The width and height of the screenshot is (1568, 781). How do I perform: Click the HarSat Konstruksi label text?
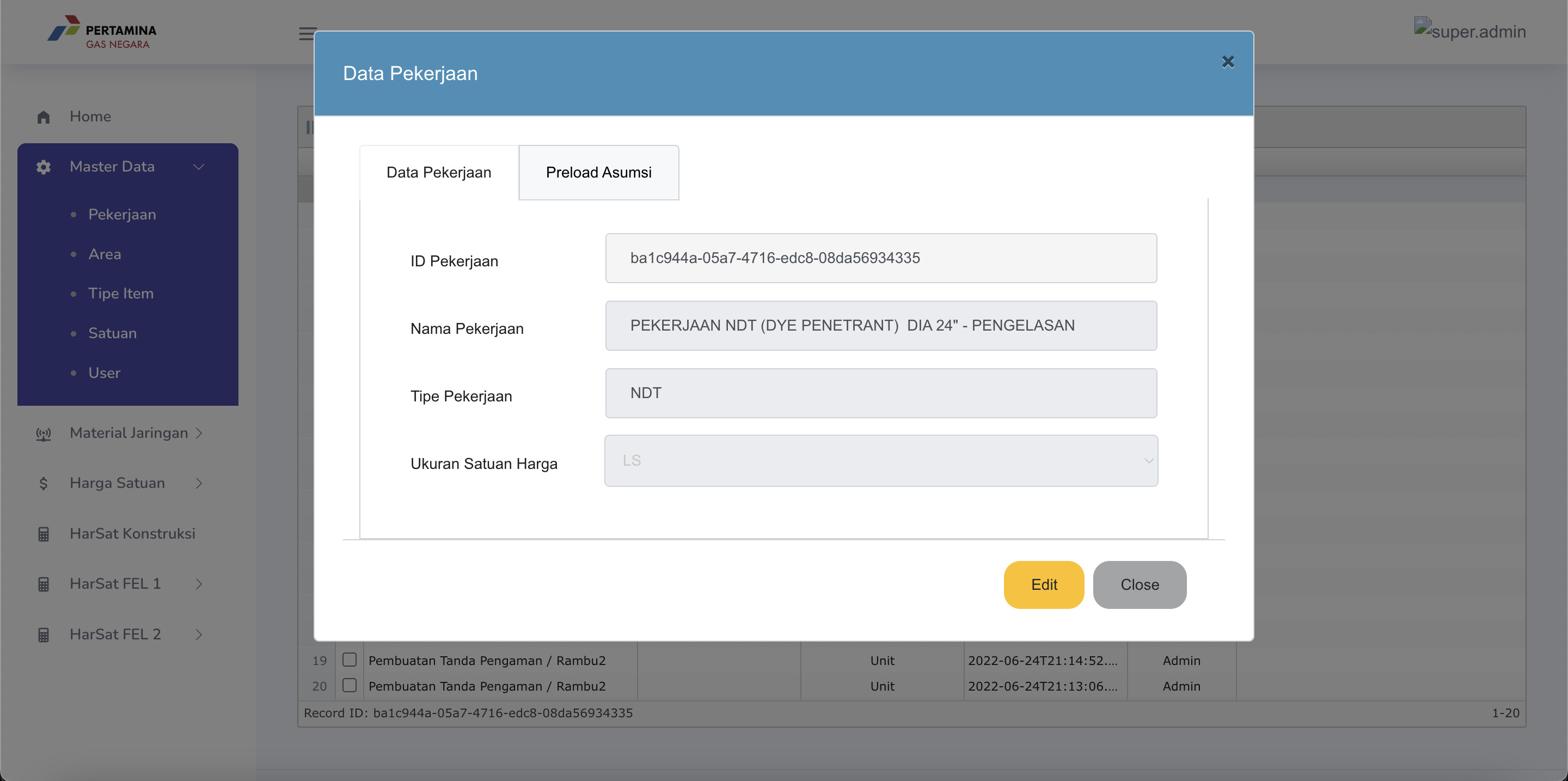(x=132, y=533)
